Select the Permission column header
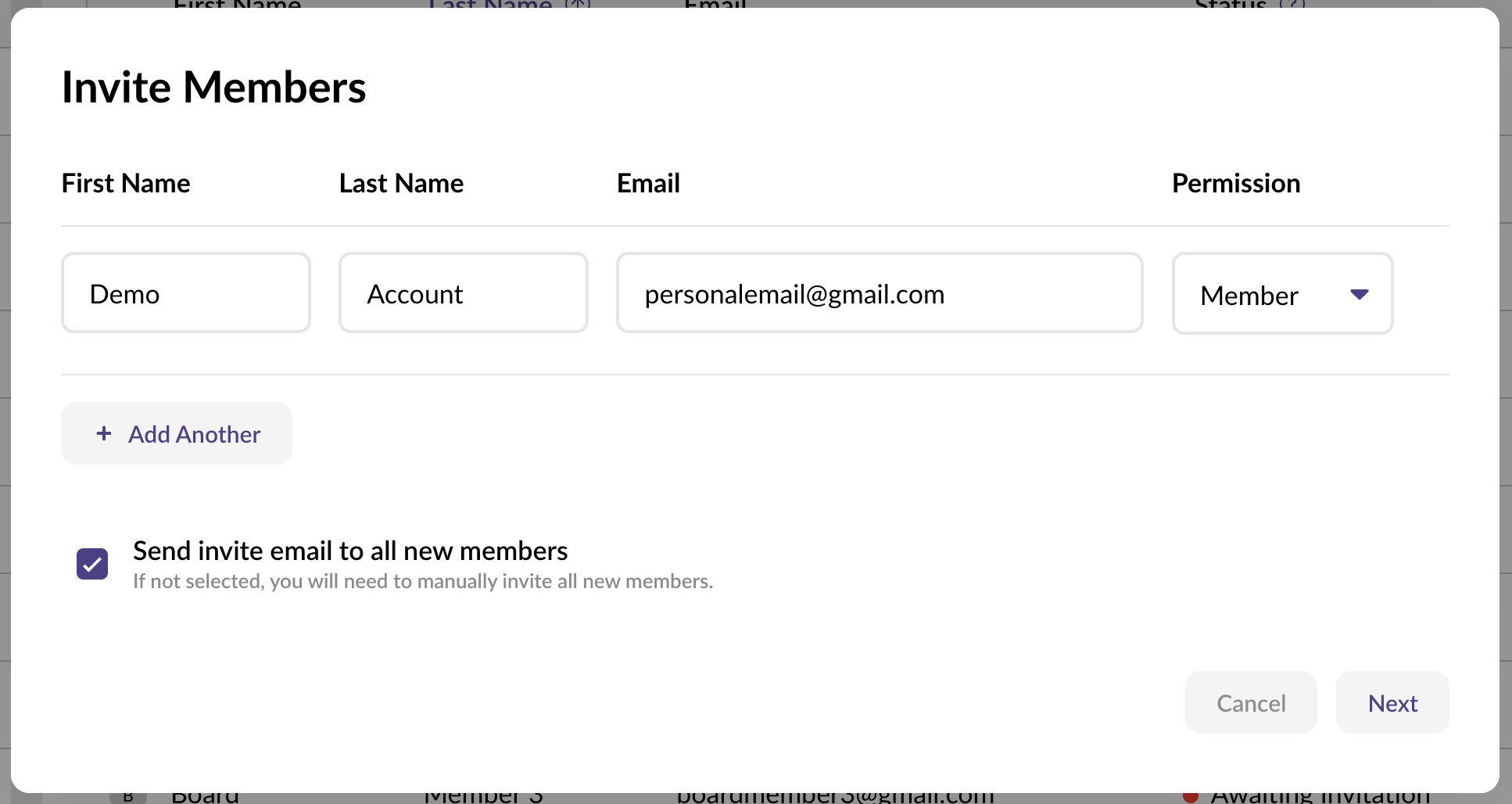Screen dimensions: 1512x804 1236,183
